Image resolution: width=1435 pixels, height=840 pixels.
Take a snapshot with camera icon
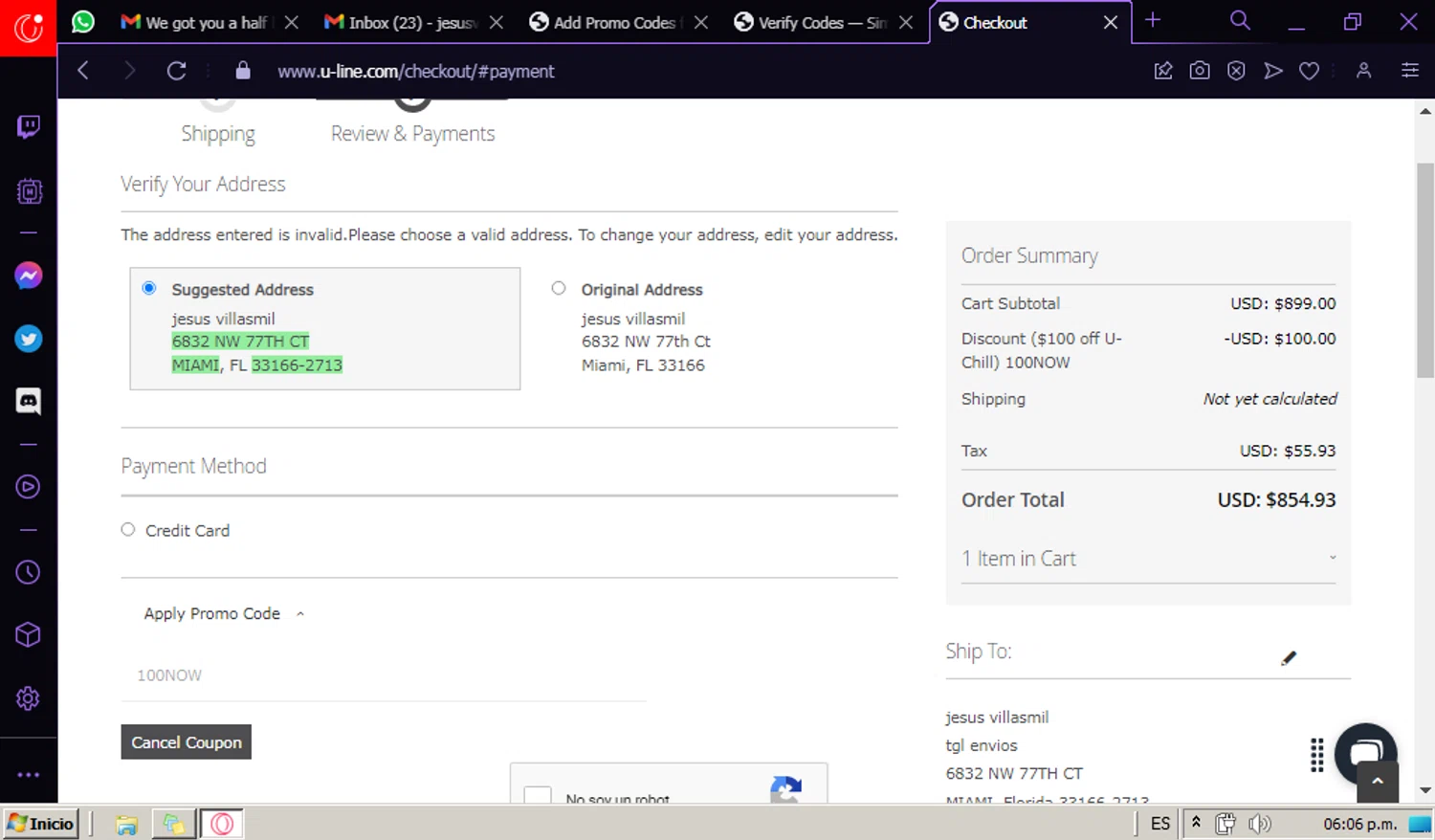click(x=1199, y=71)
